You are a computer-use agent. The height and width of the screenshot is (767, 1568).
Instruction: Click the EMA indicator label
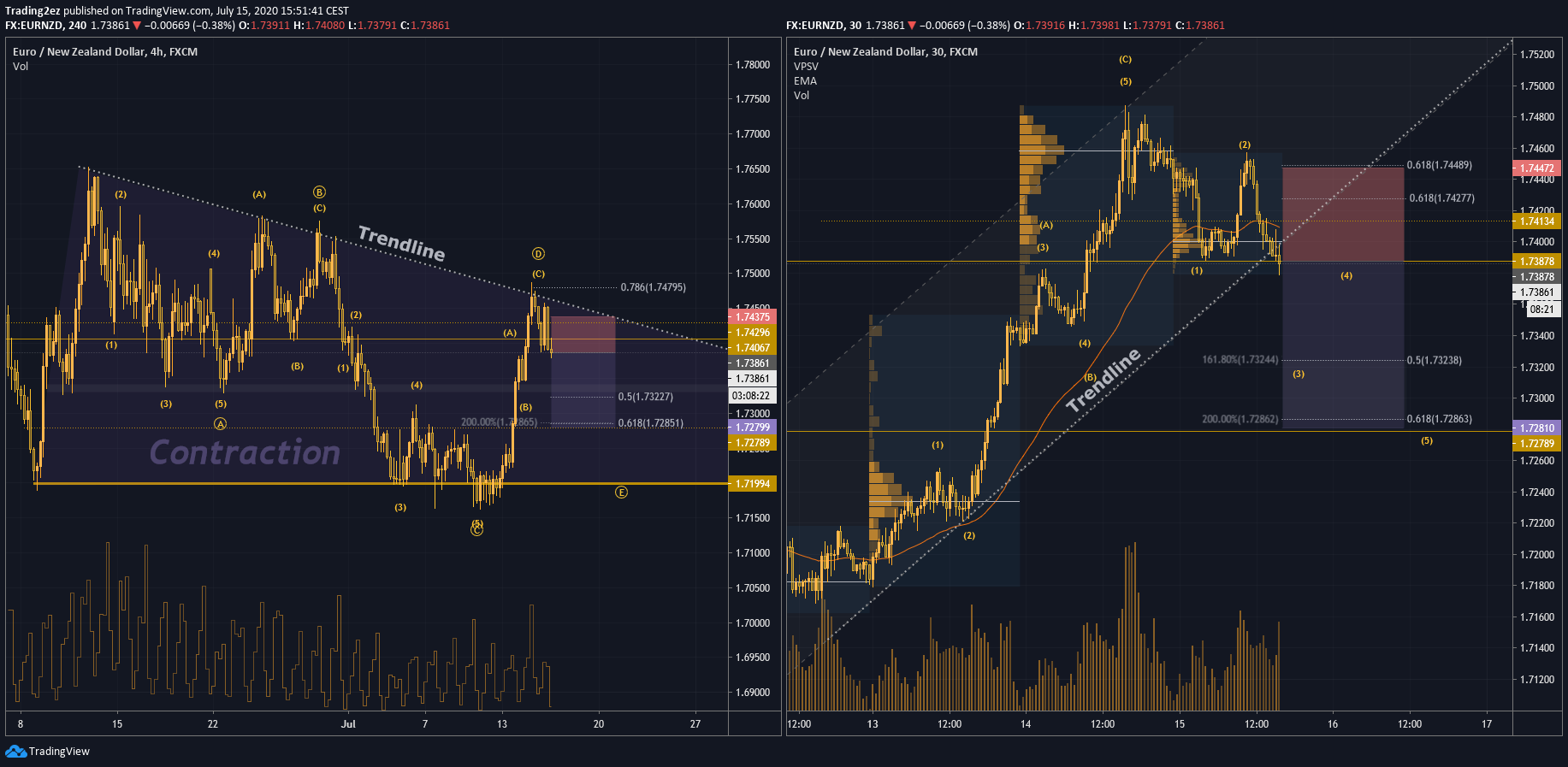click(805, 81)
